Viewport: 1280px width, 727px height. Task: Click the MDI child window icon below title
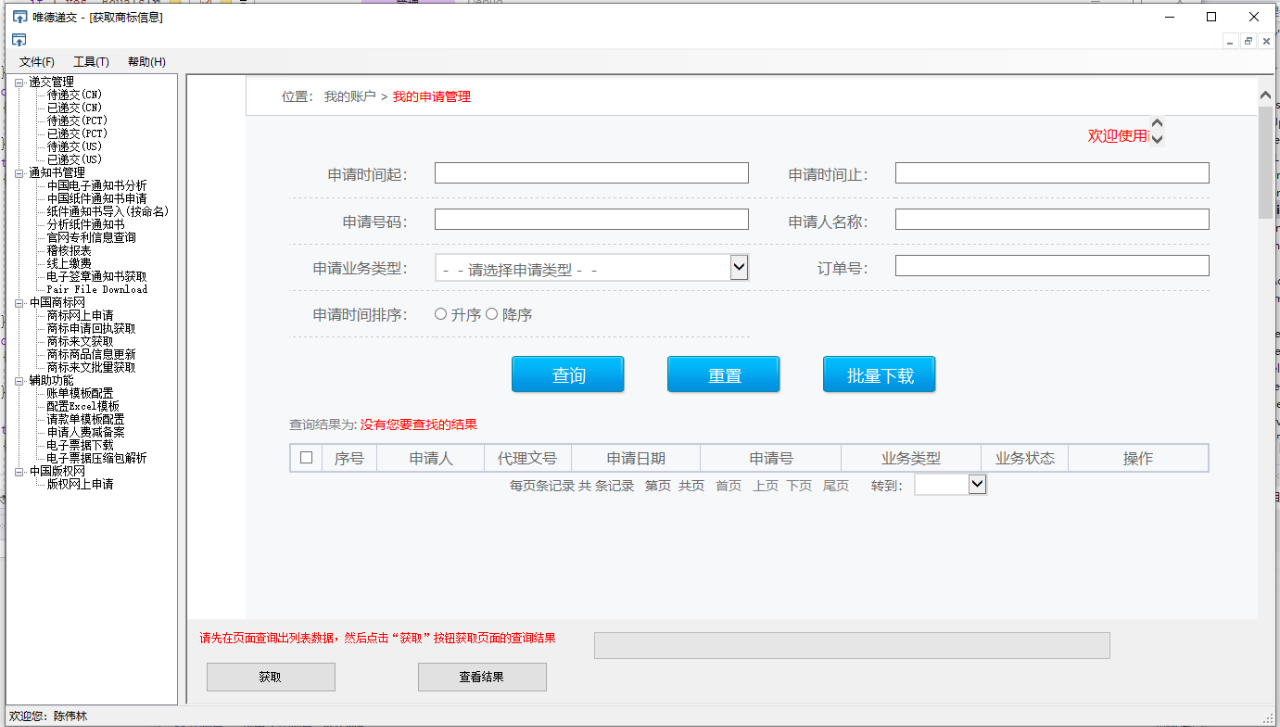coord(19,40)
